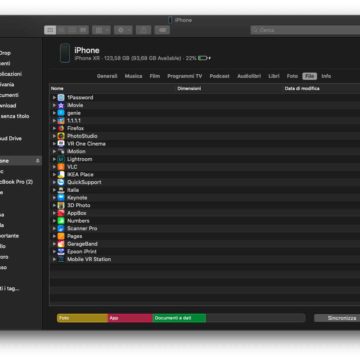Eject the iPhone from the sidebar
Image resolution: width=360 pixels, height=360 pixels.
38,161
